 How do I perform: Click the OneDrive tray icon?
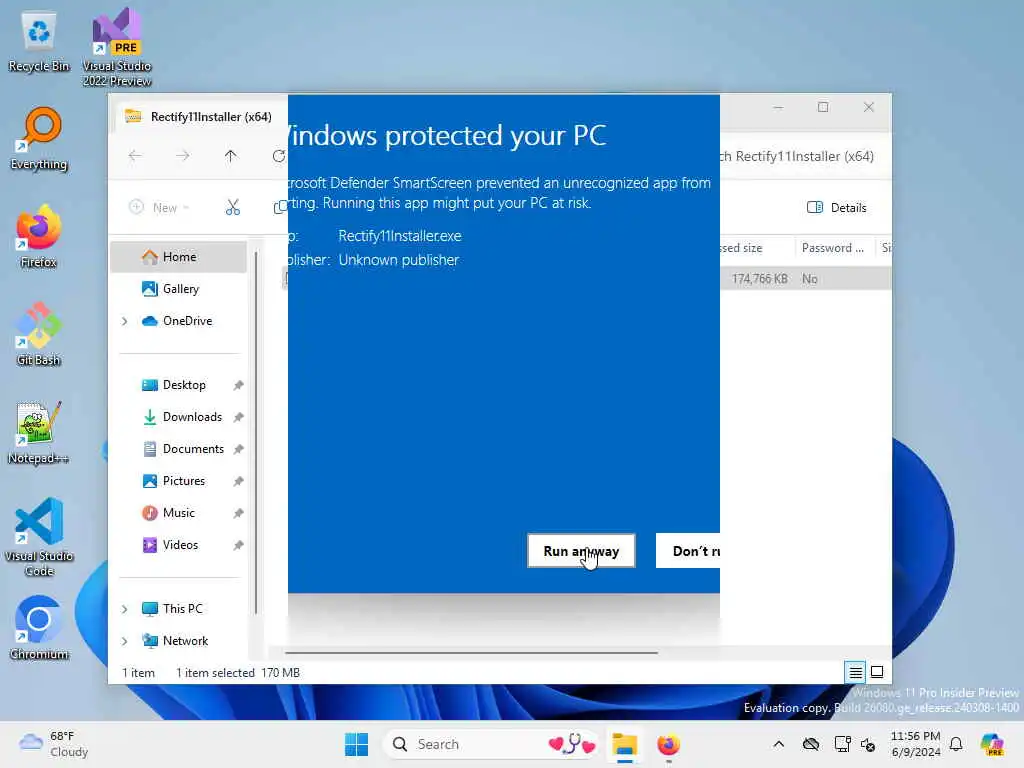click(x=811, y=744)
